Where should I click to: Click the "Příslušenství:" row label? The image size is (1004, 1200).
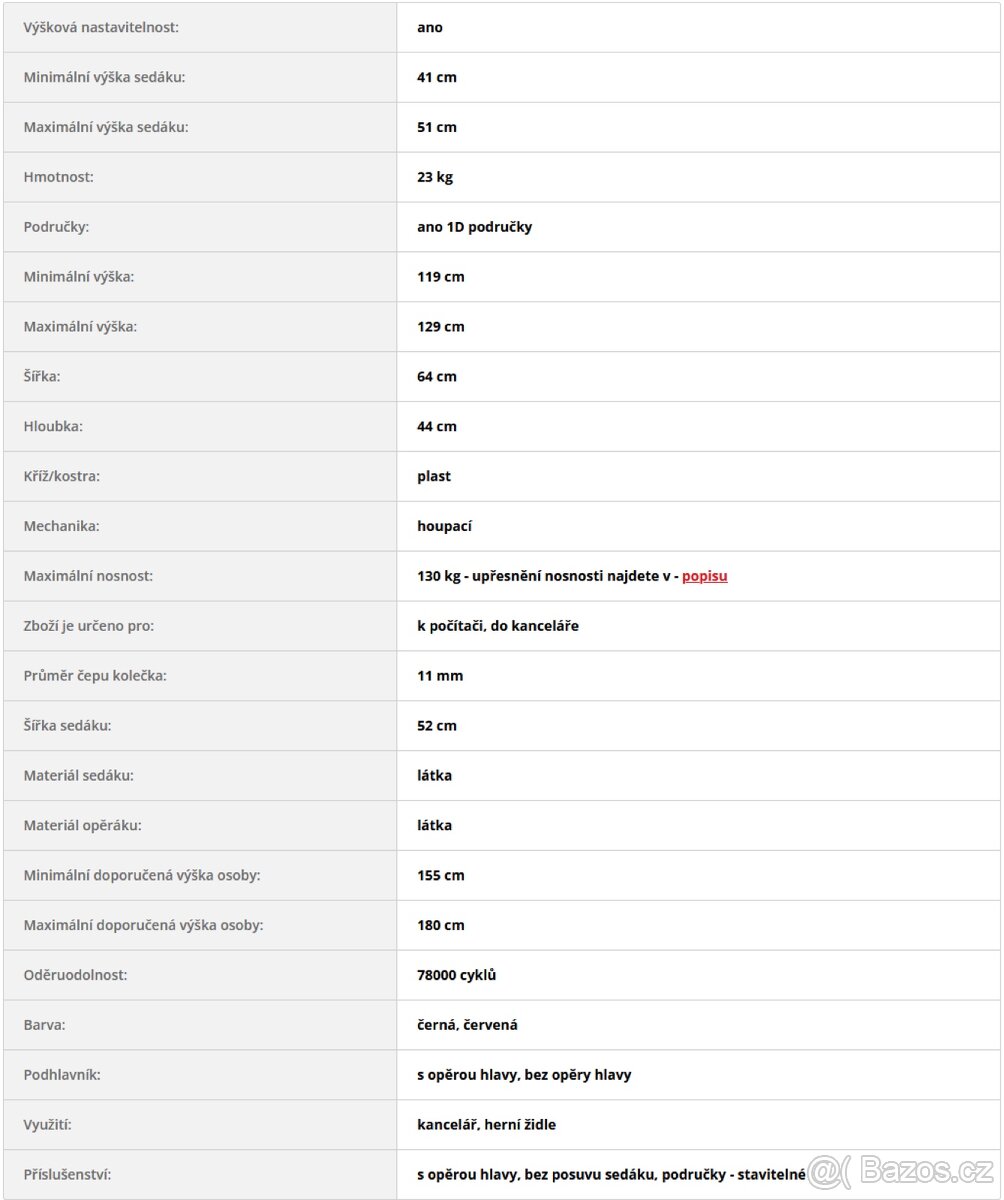click(x=67, y=1175)
